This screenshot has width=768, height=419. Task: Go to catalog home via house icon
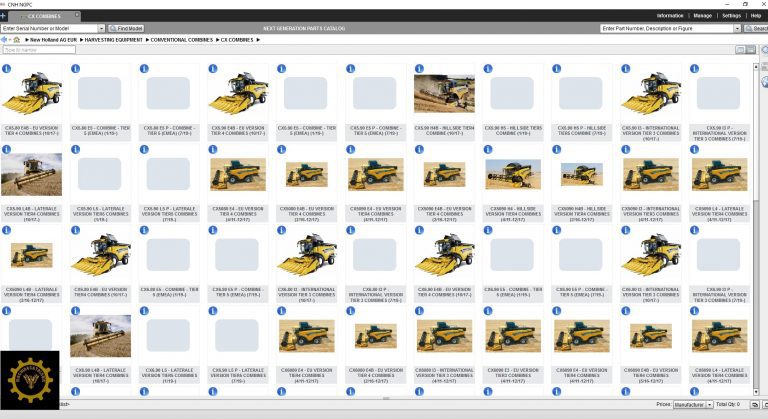click(17, 40)
